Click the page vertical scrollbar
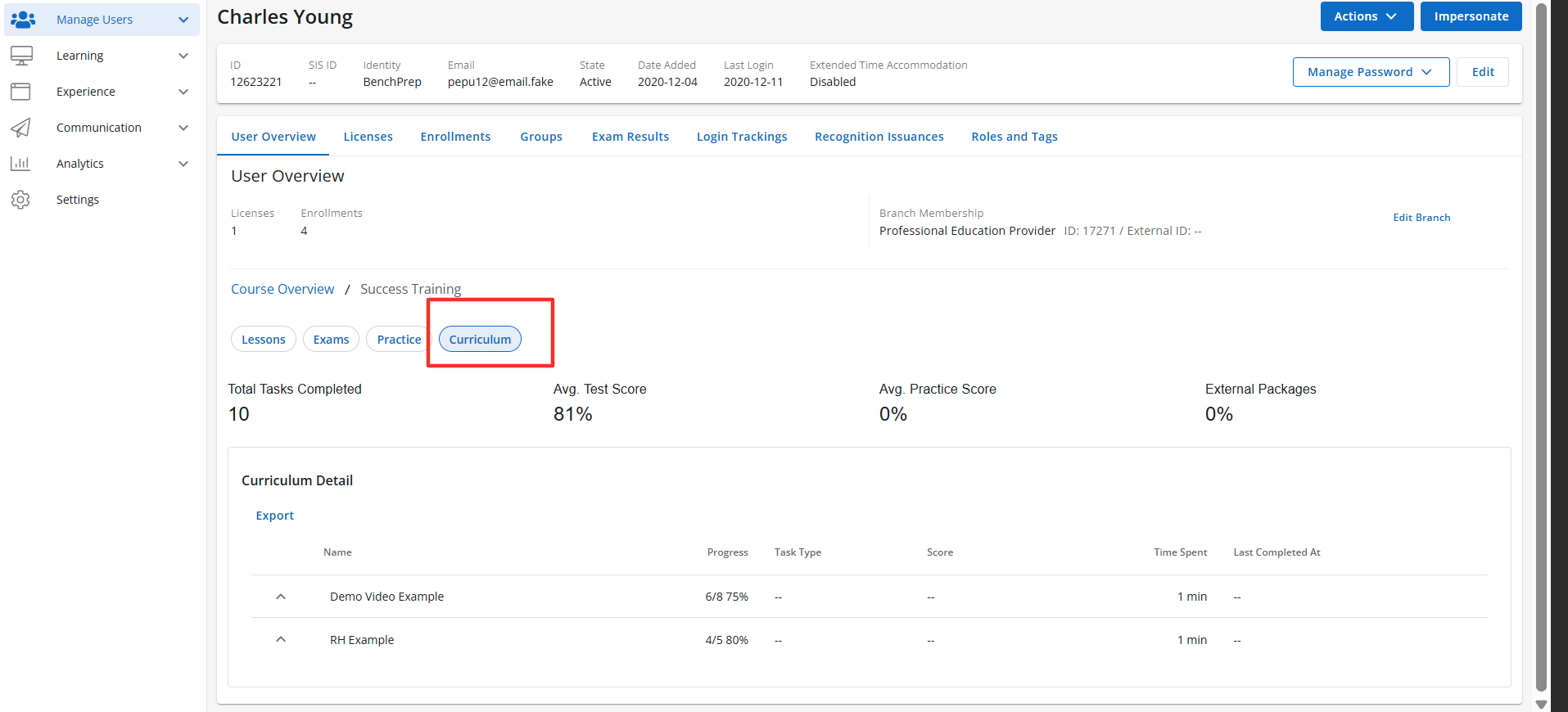The height and width of the screenshot is (712, 1568). (x=1541, y=344)
